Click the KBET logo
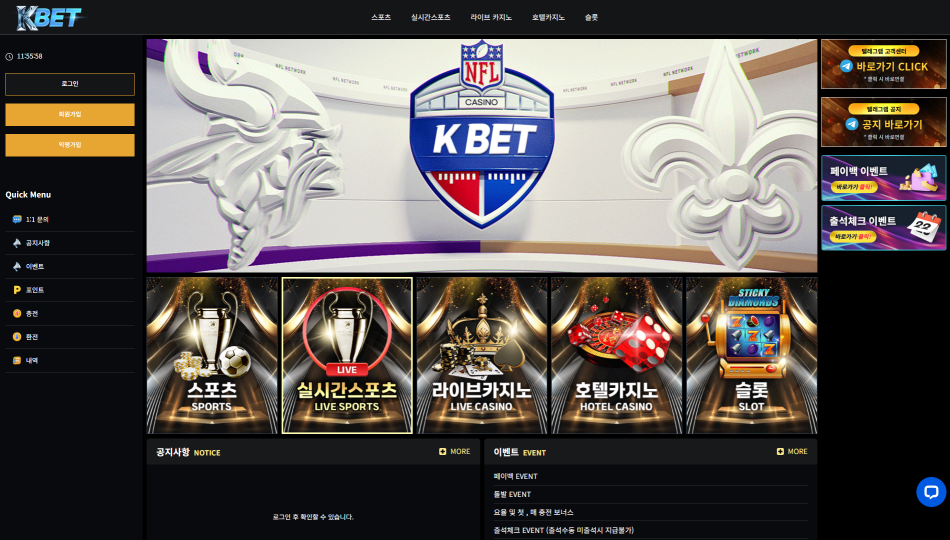Viewport: 950px width, 540px height. click(x=50, y=18)
